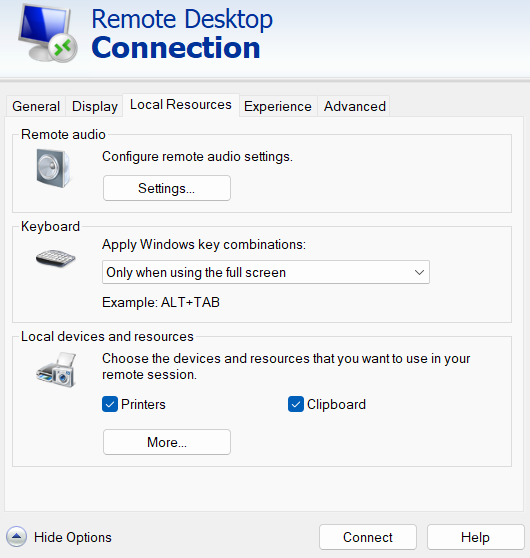Click the Hide Options arrow icon
The width and height of the screenshot is (530, 558).
click(16, 537)
